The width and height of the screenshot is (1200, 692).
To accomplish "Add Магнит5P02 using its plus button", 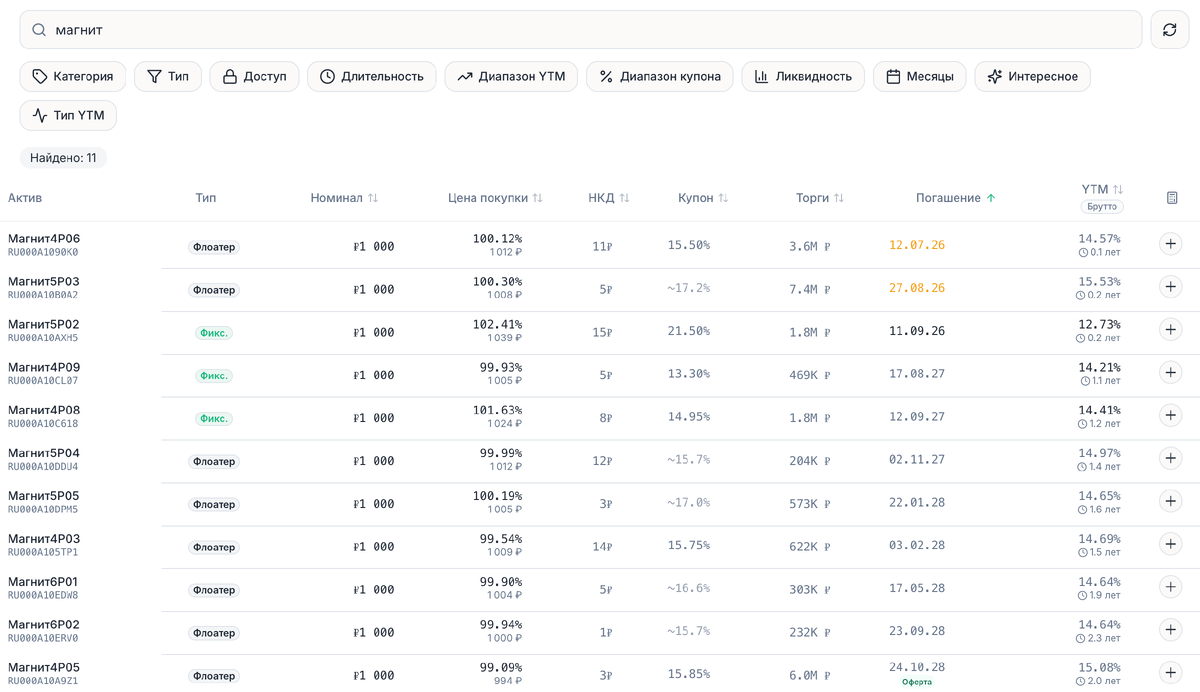I will (1171, 330).
